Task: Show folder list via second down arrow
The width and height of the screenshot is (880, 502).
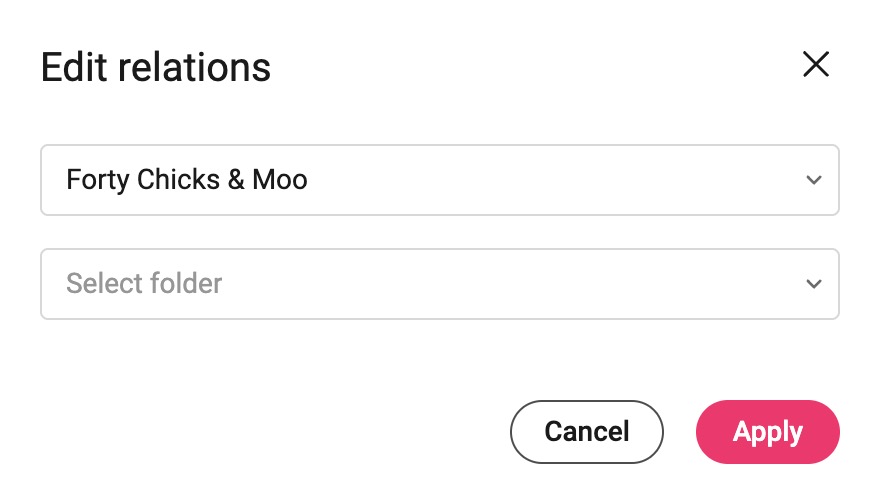Action: tap(814, 284)
